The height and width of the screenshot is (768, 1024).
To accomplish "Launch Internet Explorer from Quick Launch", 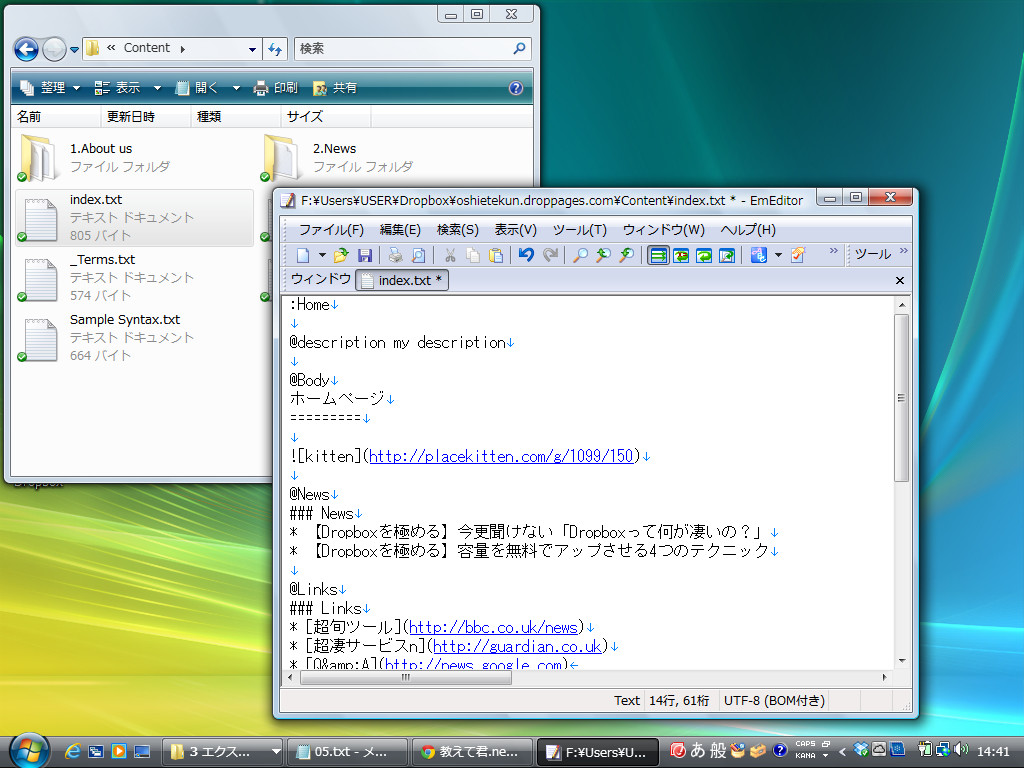I will pos(72,752).
